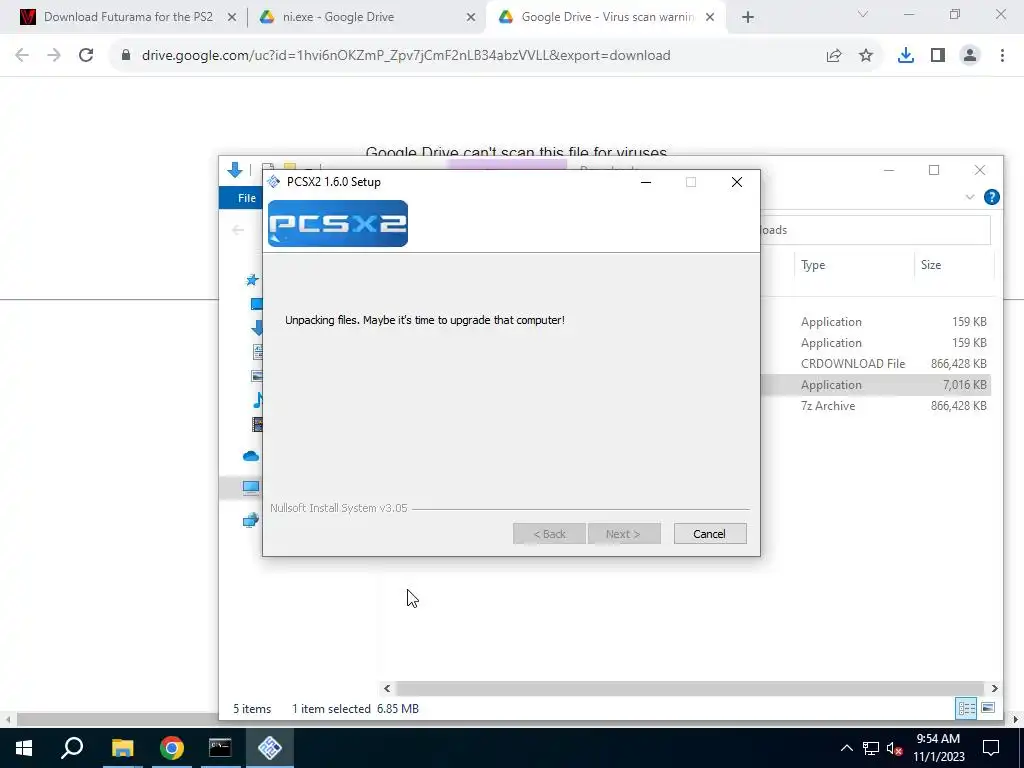1024x768 pixels.
Task: Select OneDrive cloud icon in Explorer sidebar
Action: click(251, 456)
